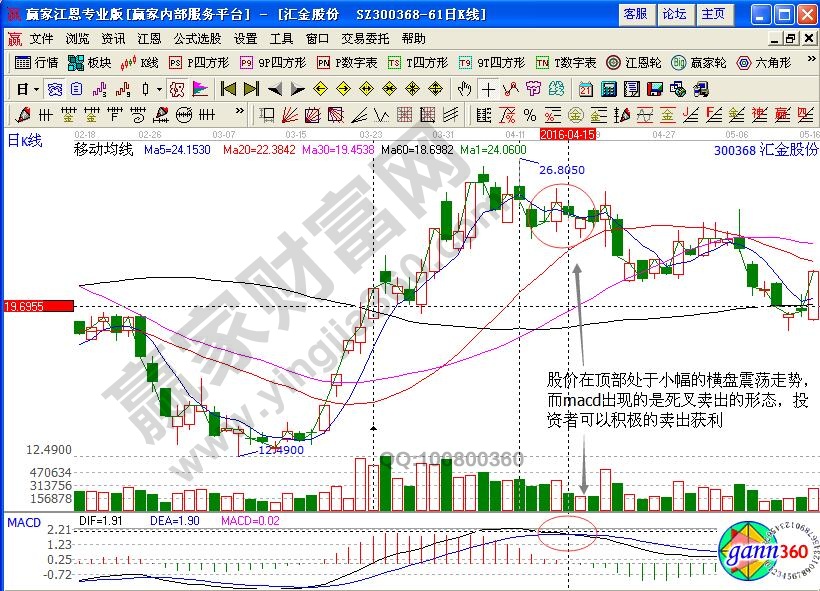Open the 赢家轮 tool
The image size is (820, 591).
coord(699,62)
